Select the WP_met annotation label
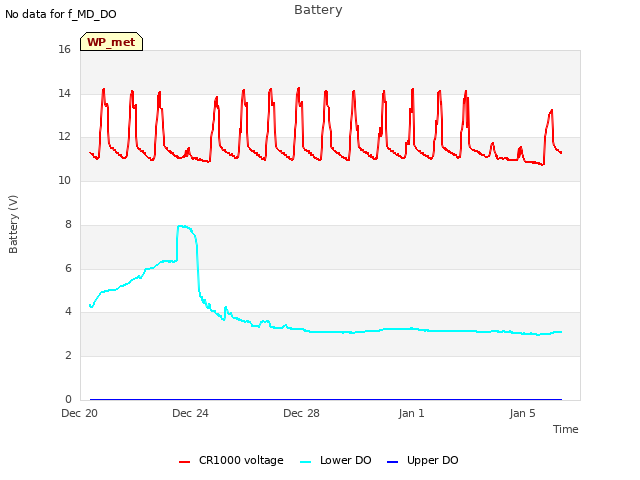 coord(111,42)
